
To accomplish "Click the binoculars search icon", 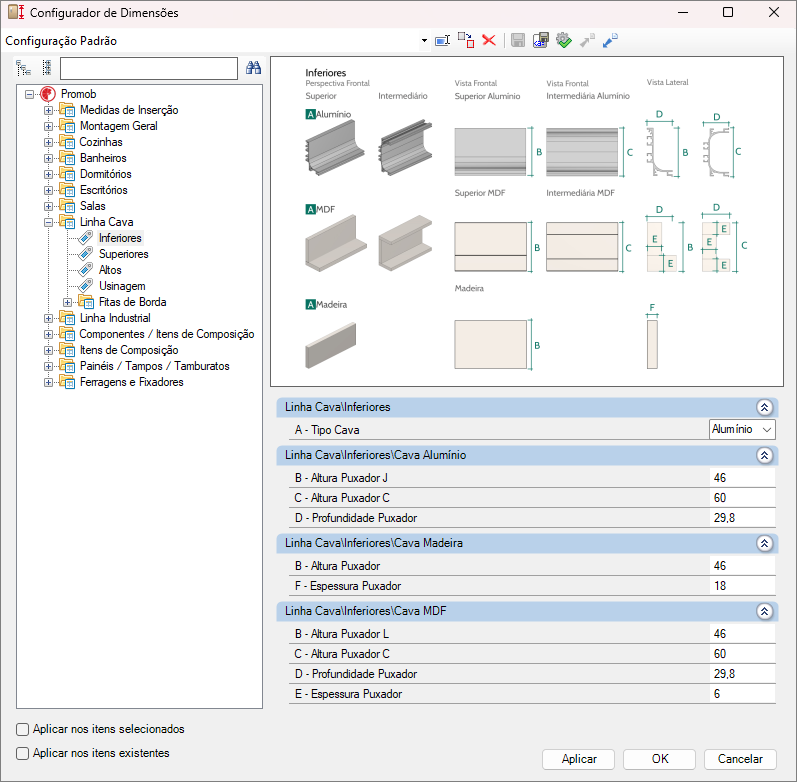I will (253, 68).
